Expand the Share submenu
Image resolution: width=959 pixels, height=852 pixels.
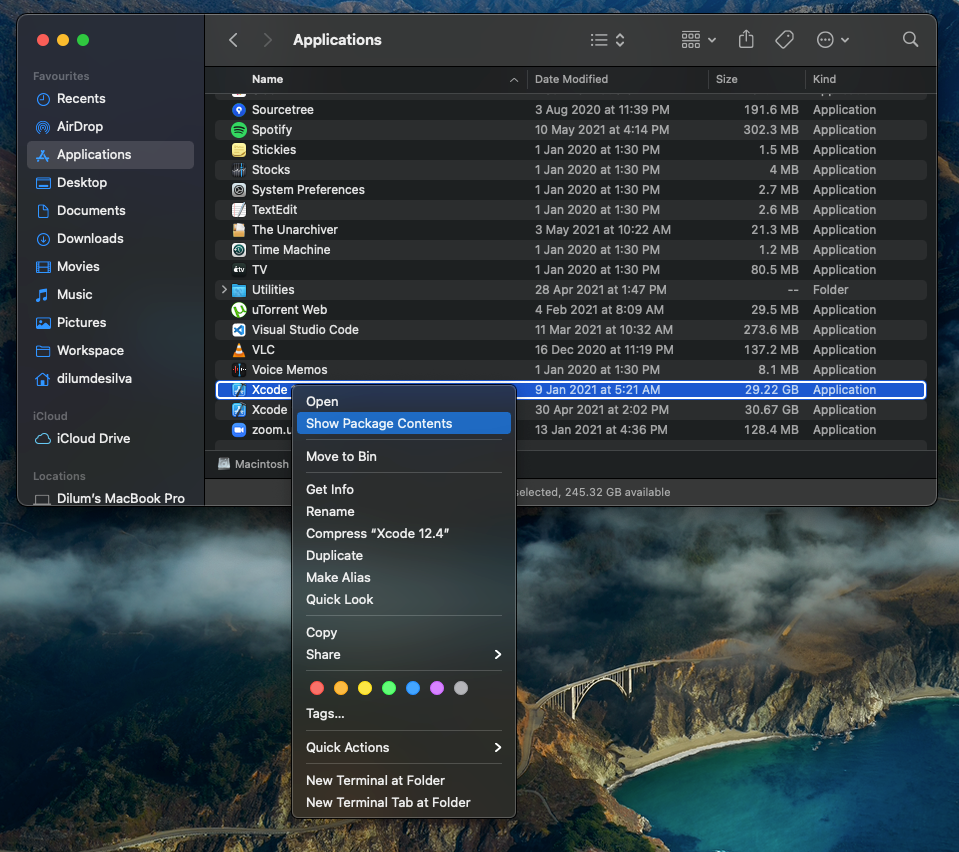(322, 654)
